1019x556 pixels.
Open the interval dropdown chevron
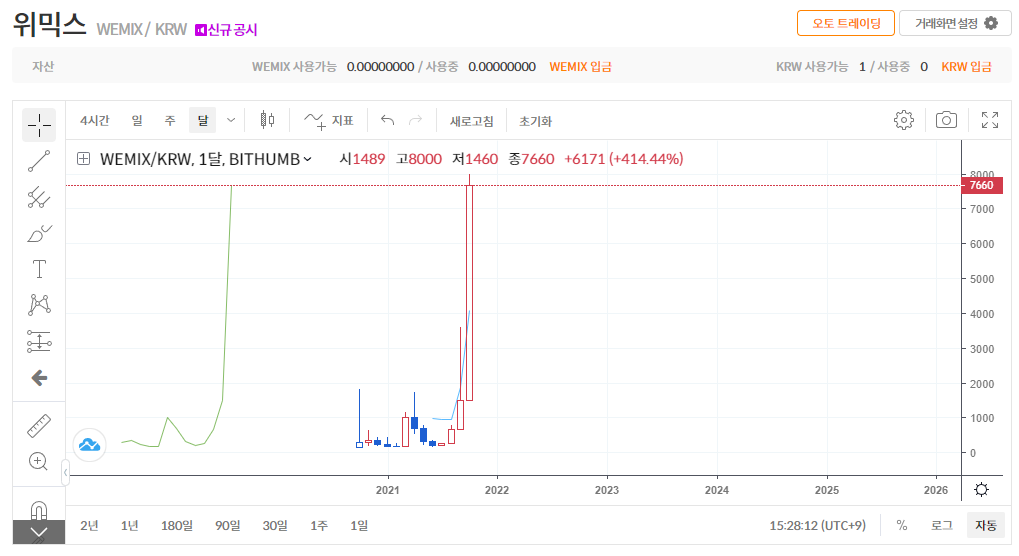click(231, 120)
